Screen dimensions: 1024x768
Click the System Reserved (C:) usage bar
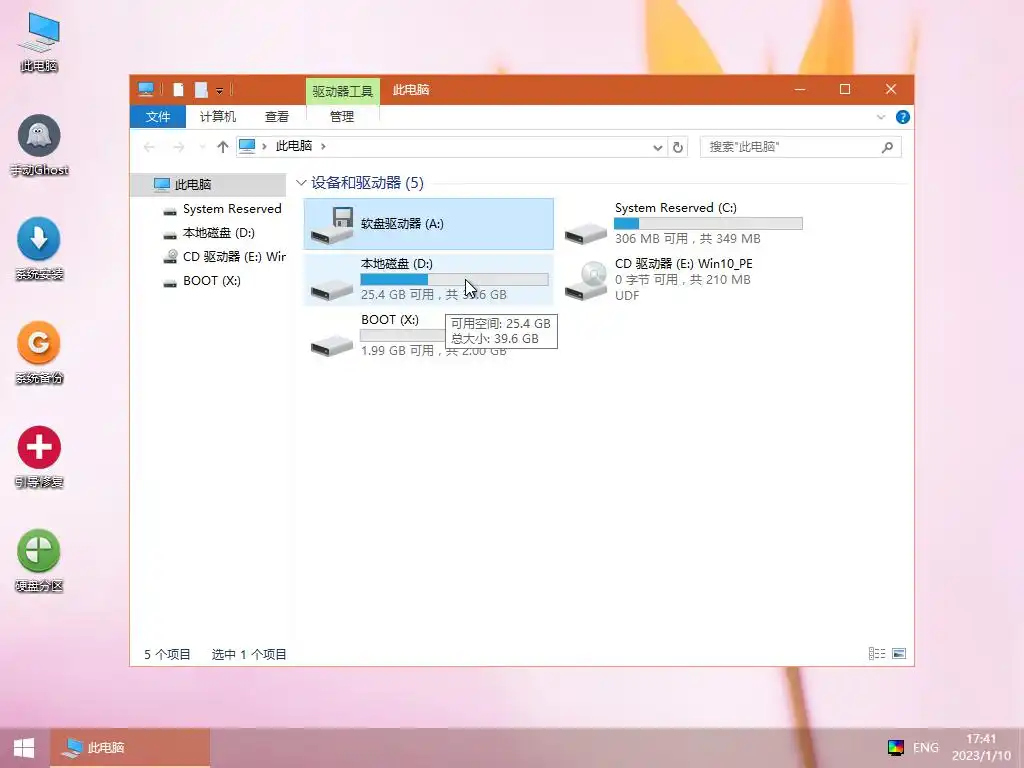pyautogui.click(x=708, y=223)
